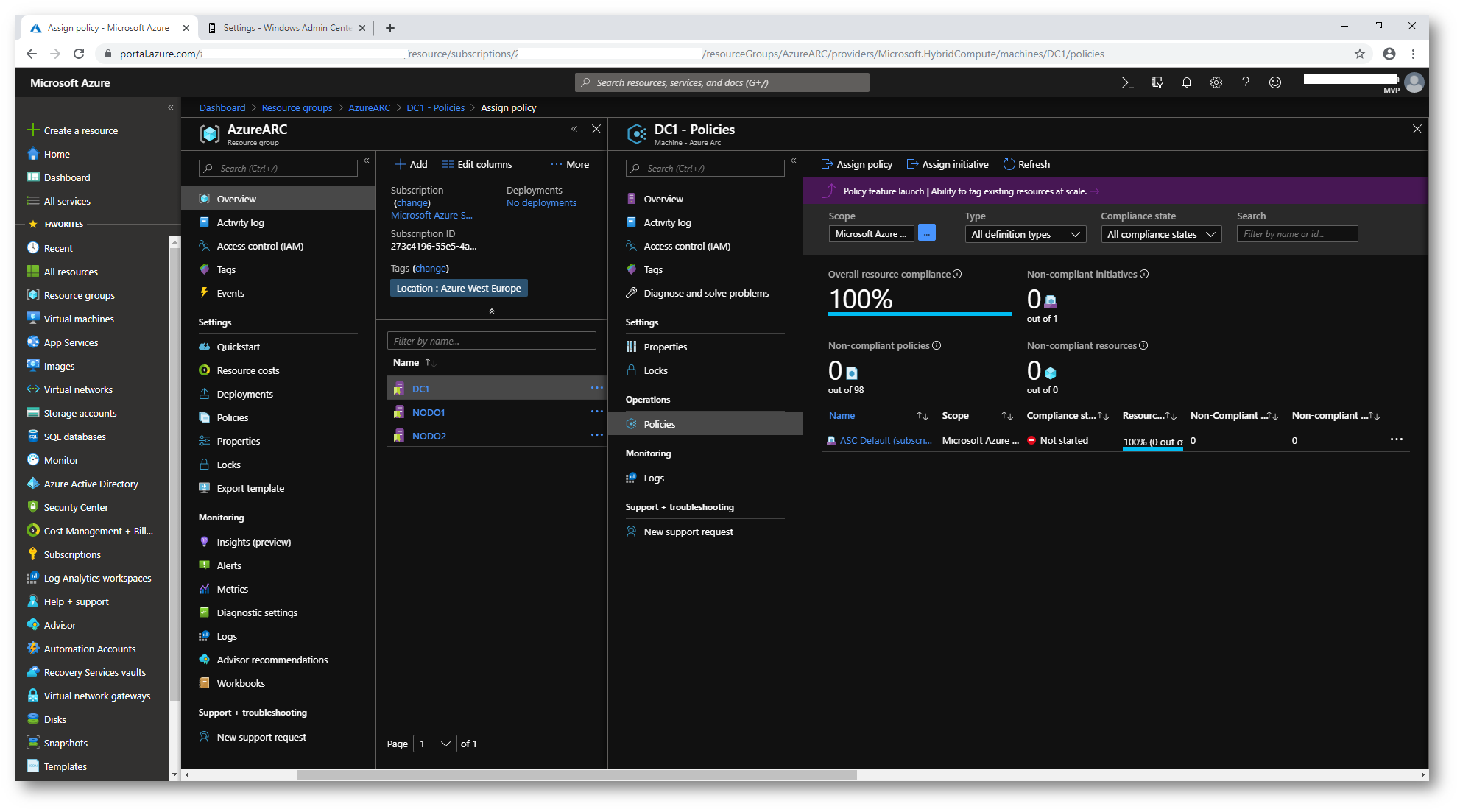Open Security Center in sidebar
The height and width of the screenshot is (812, 1460).
click(76, 507)
